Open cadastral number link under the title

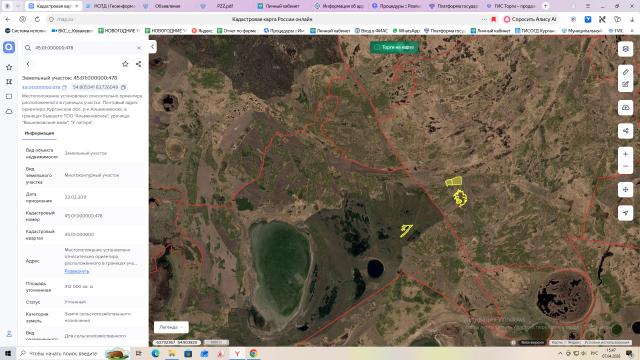pyautogui.click(x=41, y=87)
